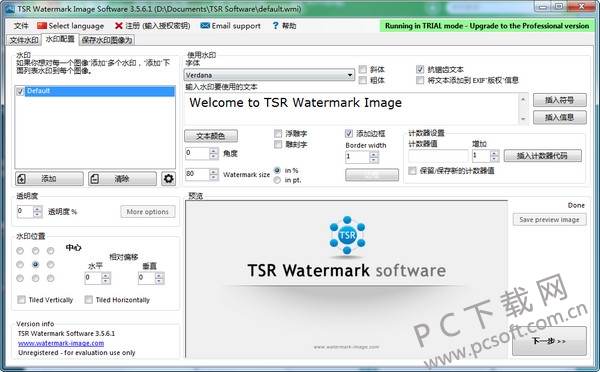Click the 插入计数器代码 insert counter code button
Viewport: 600px width, 372px height.
pyautogui.click(x=543, y=155)
